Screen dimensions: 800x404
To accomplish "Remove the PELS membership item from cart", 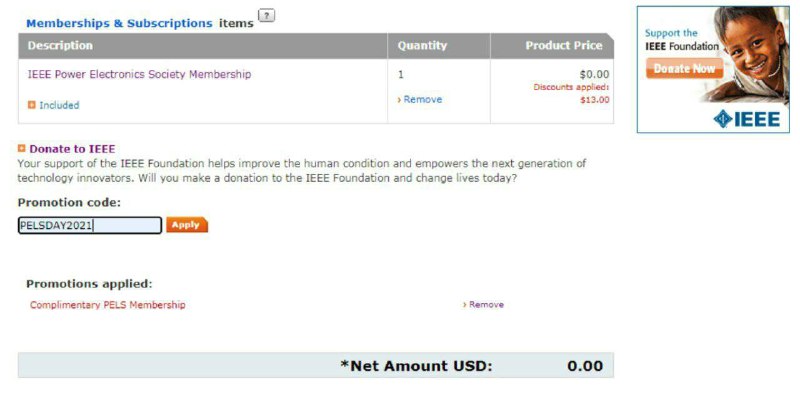I will click(x=420, y=99).
